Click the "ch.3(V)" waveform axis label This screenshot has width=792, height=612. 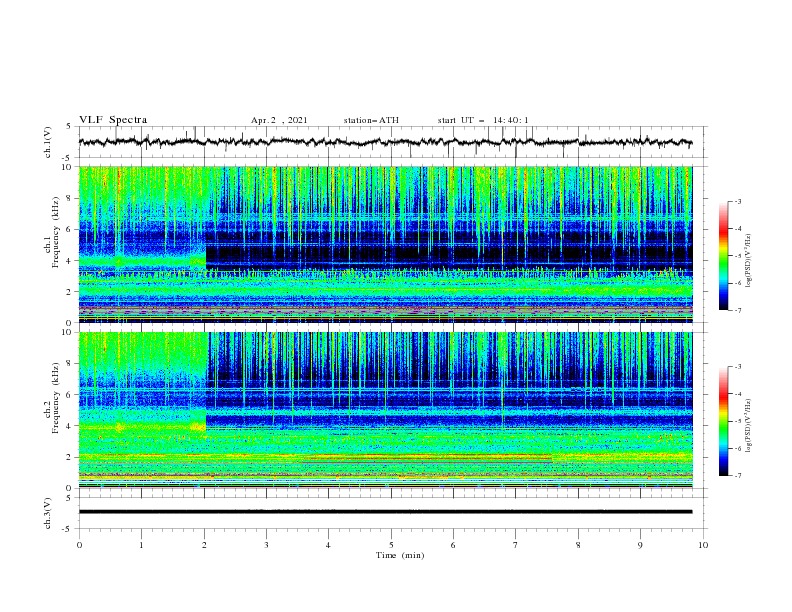48,513
